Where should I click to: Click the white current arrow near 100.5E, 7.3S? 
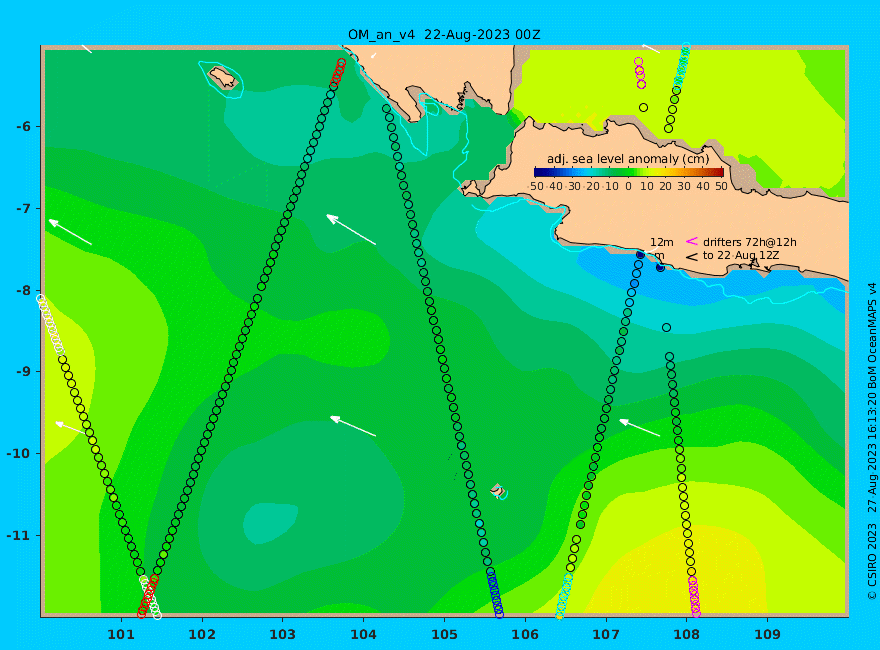pyautogui.click(x=70, y=232)
